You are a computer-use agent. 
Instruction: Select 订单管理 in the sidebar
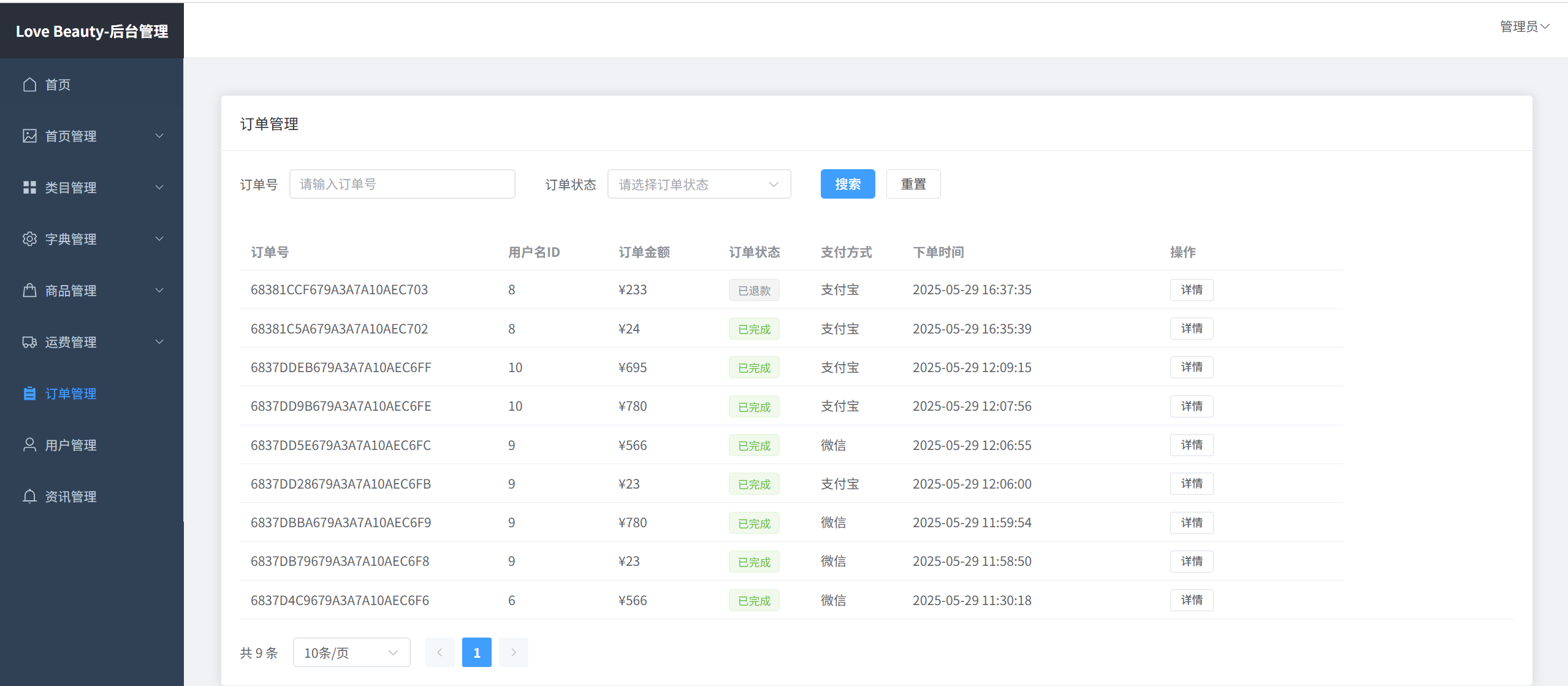pyautogui.click(x=70, y=394)
